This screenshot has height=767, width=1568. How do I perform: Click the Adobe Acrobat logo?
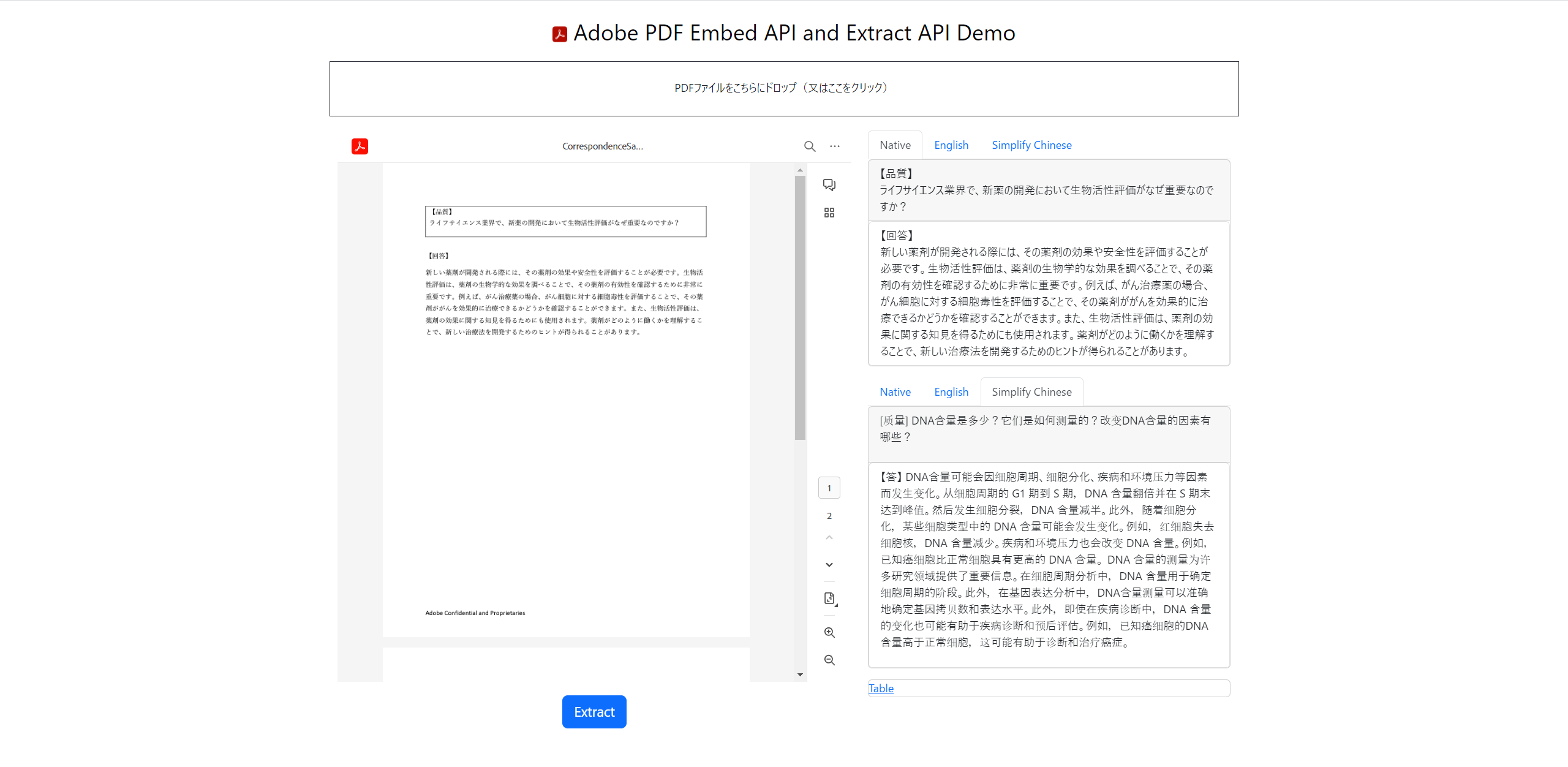point(360,146)
